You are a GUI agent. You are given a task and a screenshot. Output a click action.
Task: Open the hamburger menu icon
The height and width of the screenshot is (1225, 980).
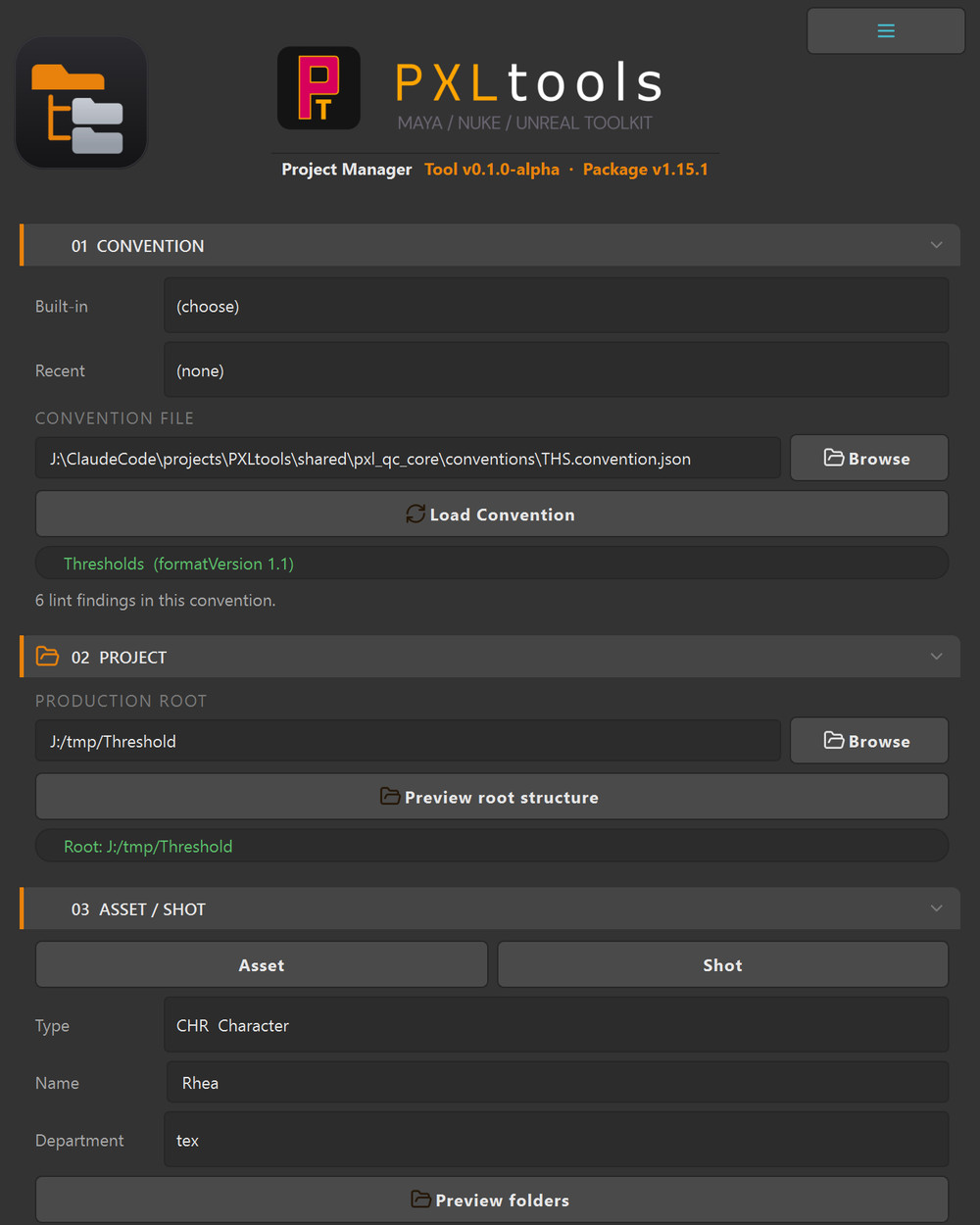(x=886, y=31)
